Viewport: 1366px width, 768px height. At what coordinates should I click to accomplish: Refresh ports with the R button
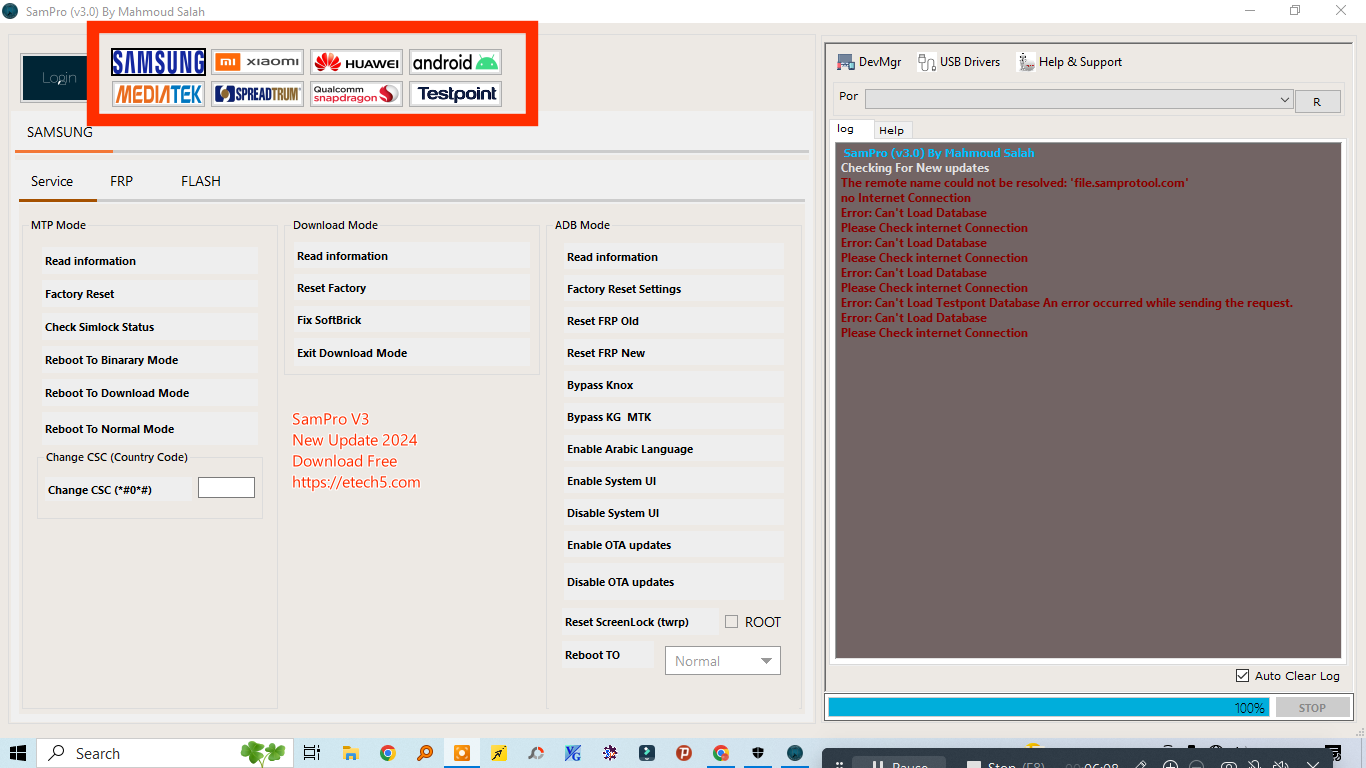pyautogui.click(x=1318, y=102)
